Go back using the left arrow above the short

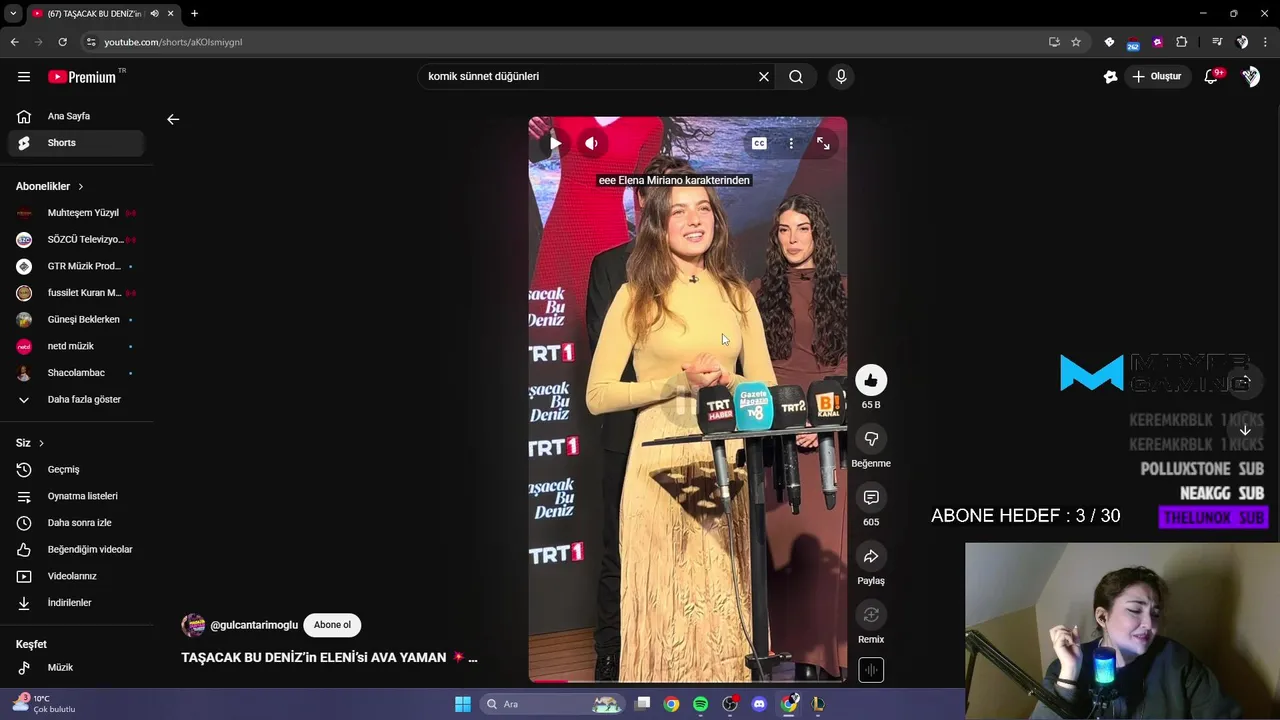[173, 119]
